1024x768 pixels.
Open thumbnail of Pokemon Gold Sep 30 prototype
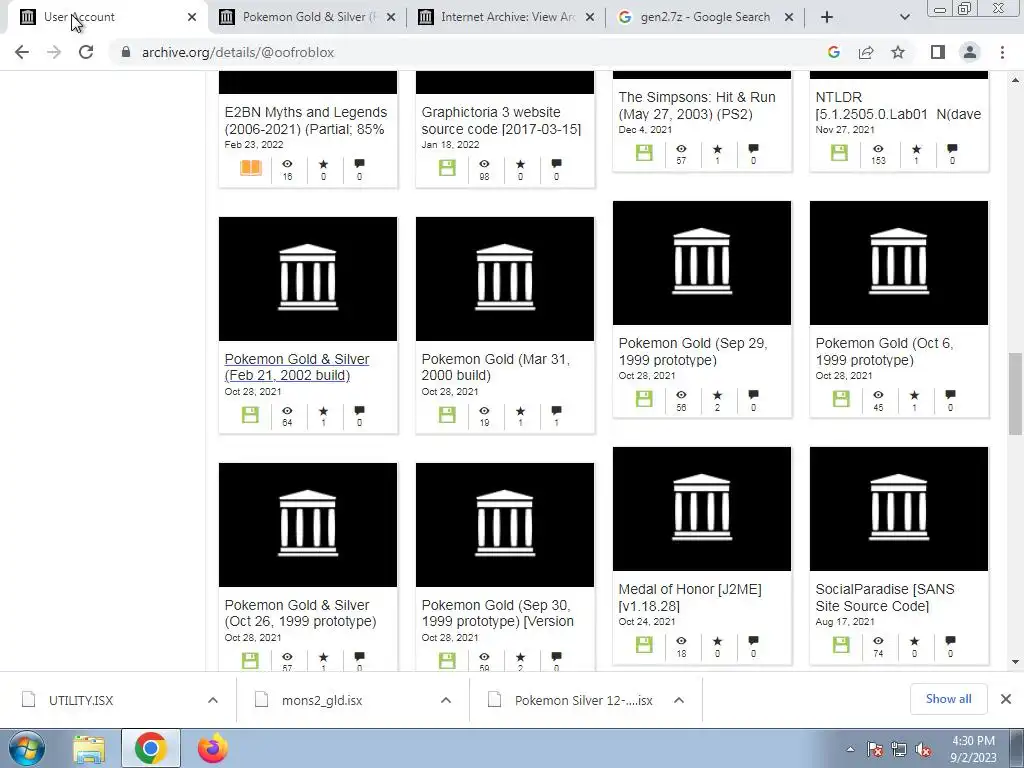tap(505, 524)
